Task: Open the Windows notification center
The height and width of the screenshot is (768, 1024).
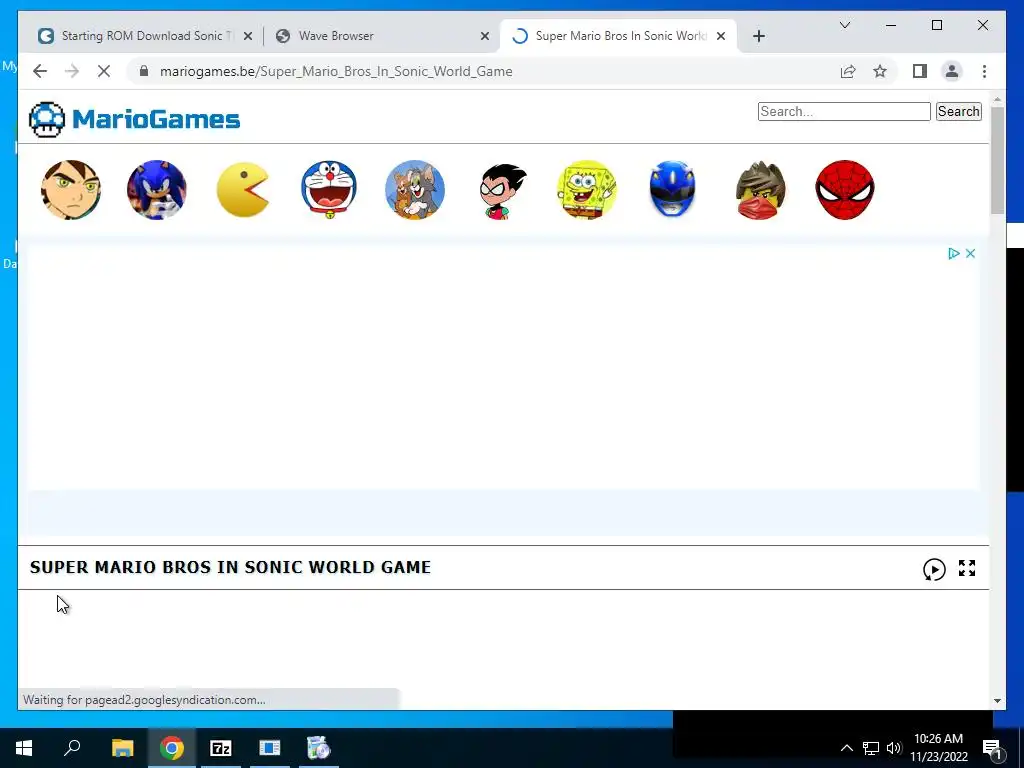Action: click(x=991, y=748)
